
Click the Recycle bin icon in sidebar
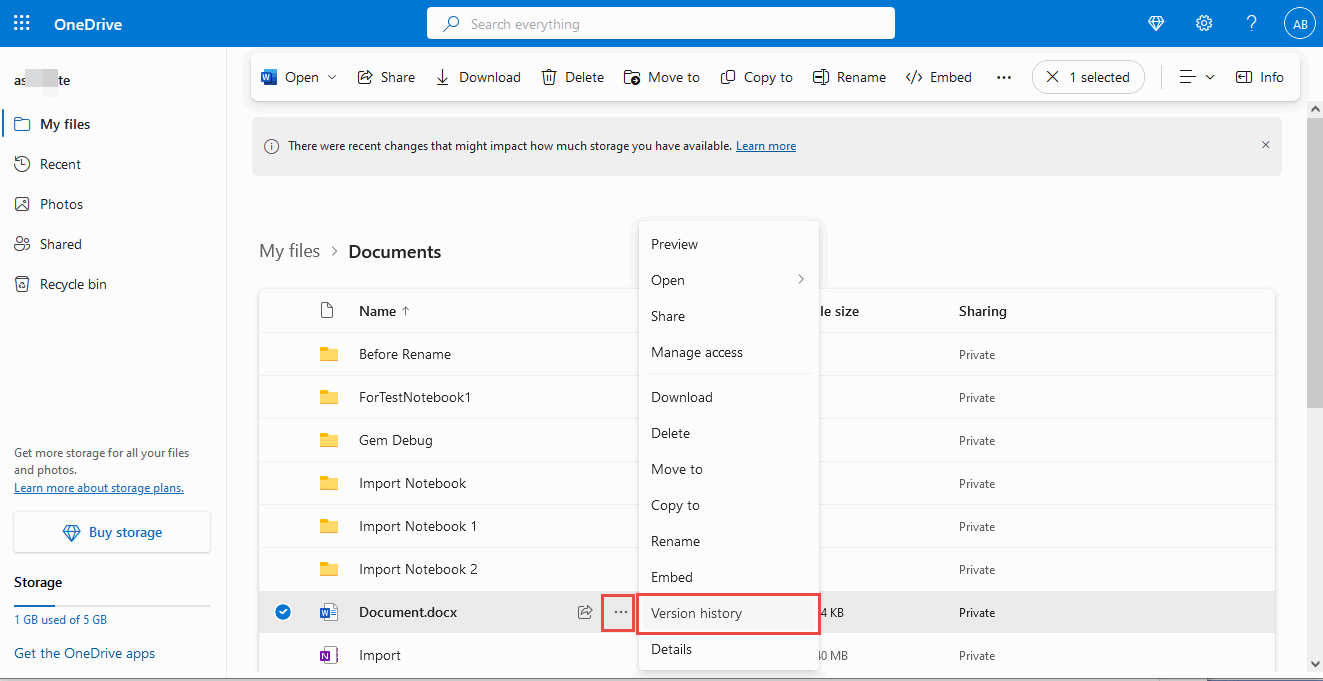tap(21, 284)
